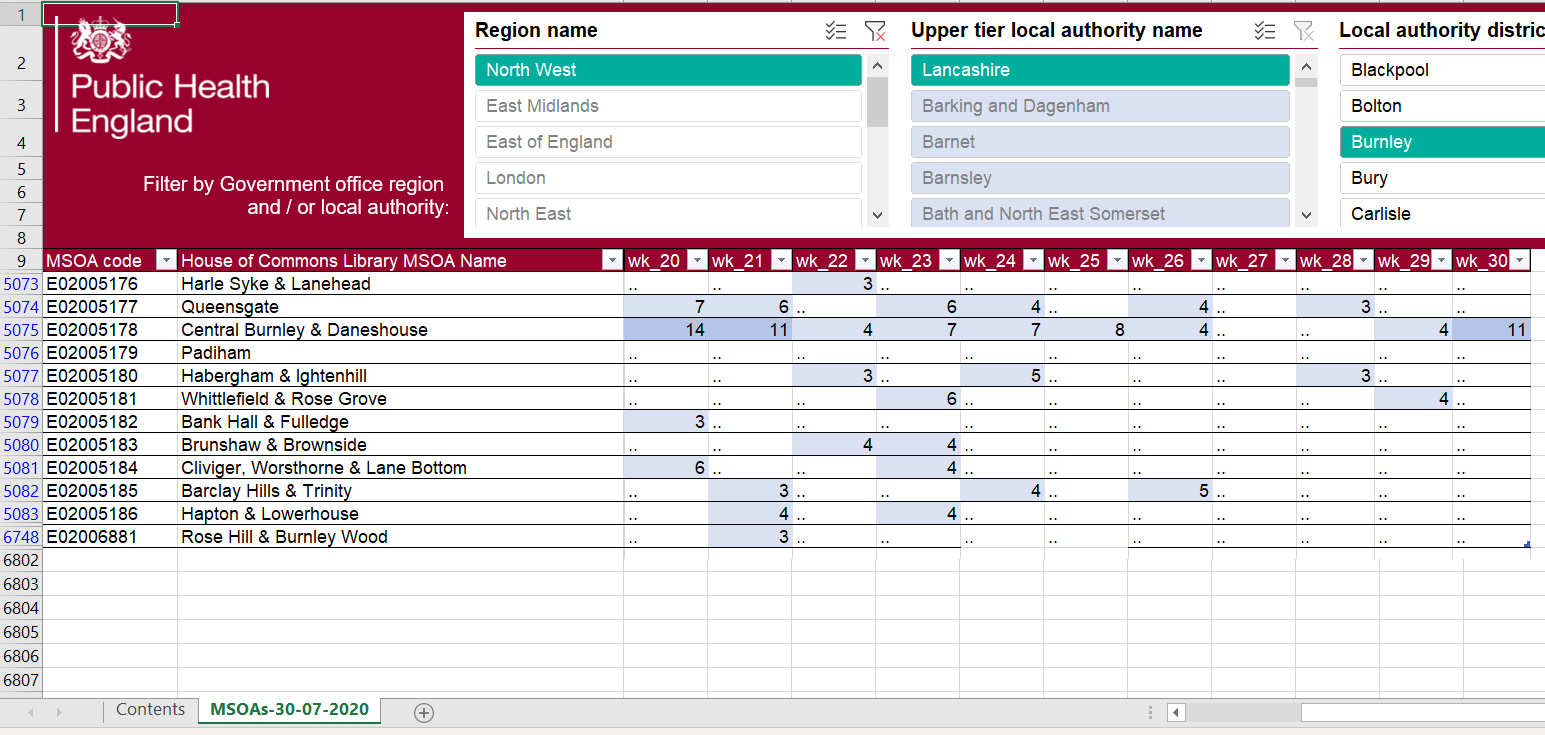
Task: Add a new sheet with plus icon
Action: click(x=424, y=712)
